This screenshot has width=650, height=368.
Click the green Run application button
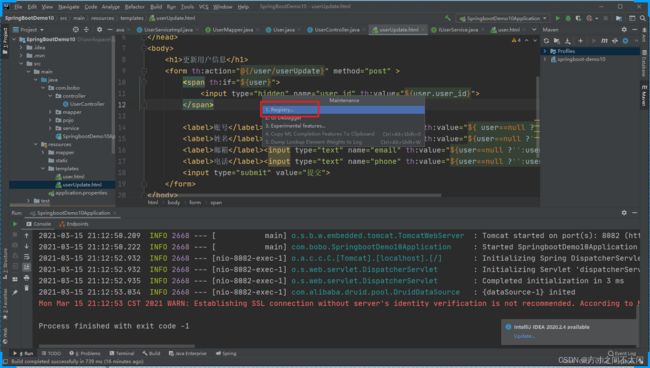click(558, 18)
